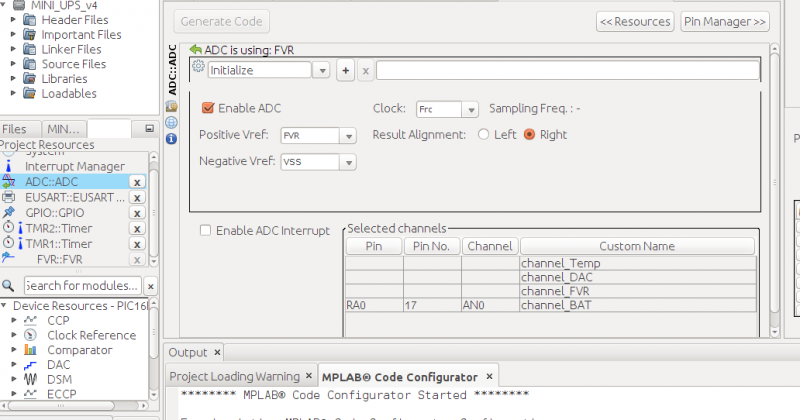Image resolution: width=800 pixels, height=420 pixels.
Task: Select Left result alignment radio button
Action: (x=484, y=134)
